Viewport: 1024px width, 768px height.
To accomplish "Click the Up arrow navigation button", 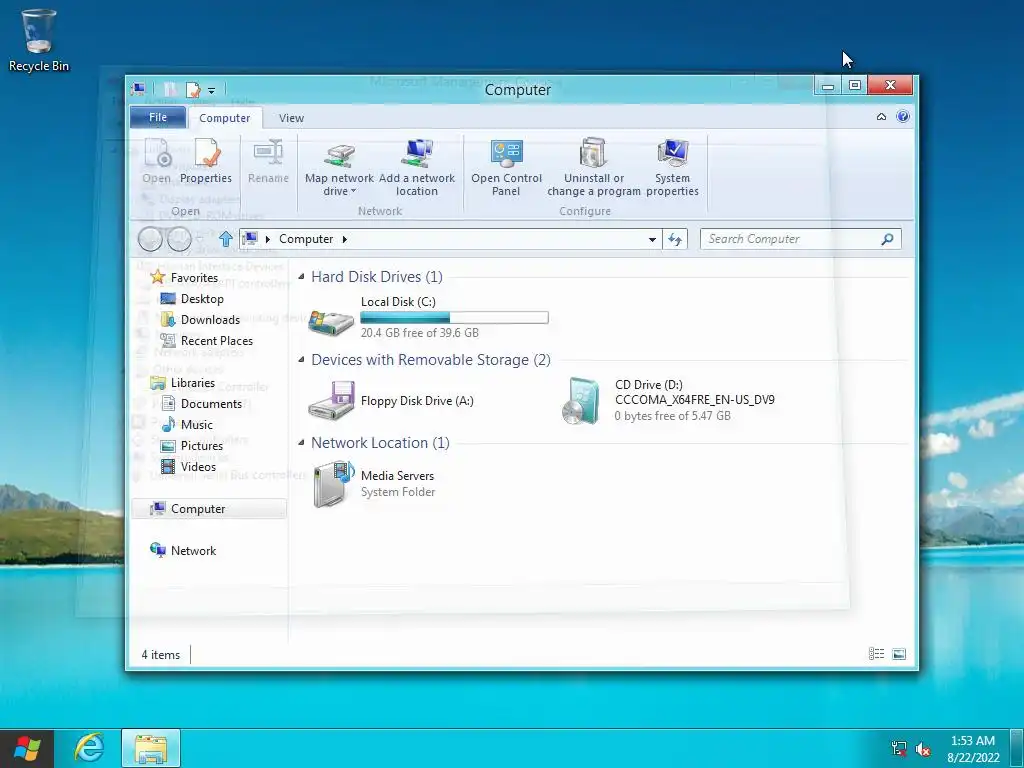I will pyautogui.click(x=226, y=239).
